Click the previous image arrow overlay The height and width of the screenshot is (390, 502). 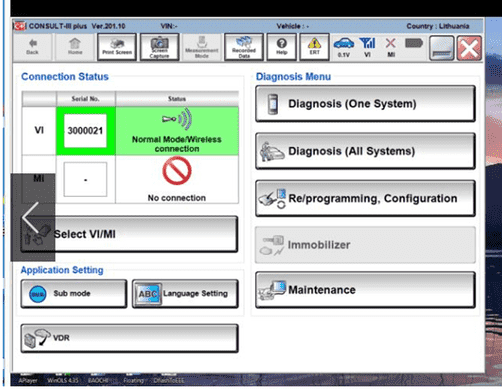pos(33,217)
